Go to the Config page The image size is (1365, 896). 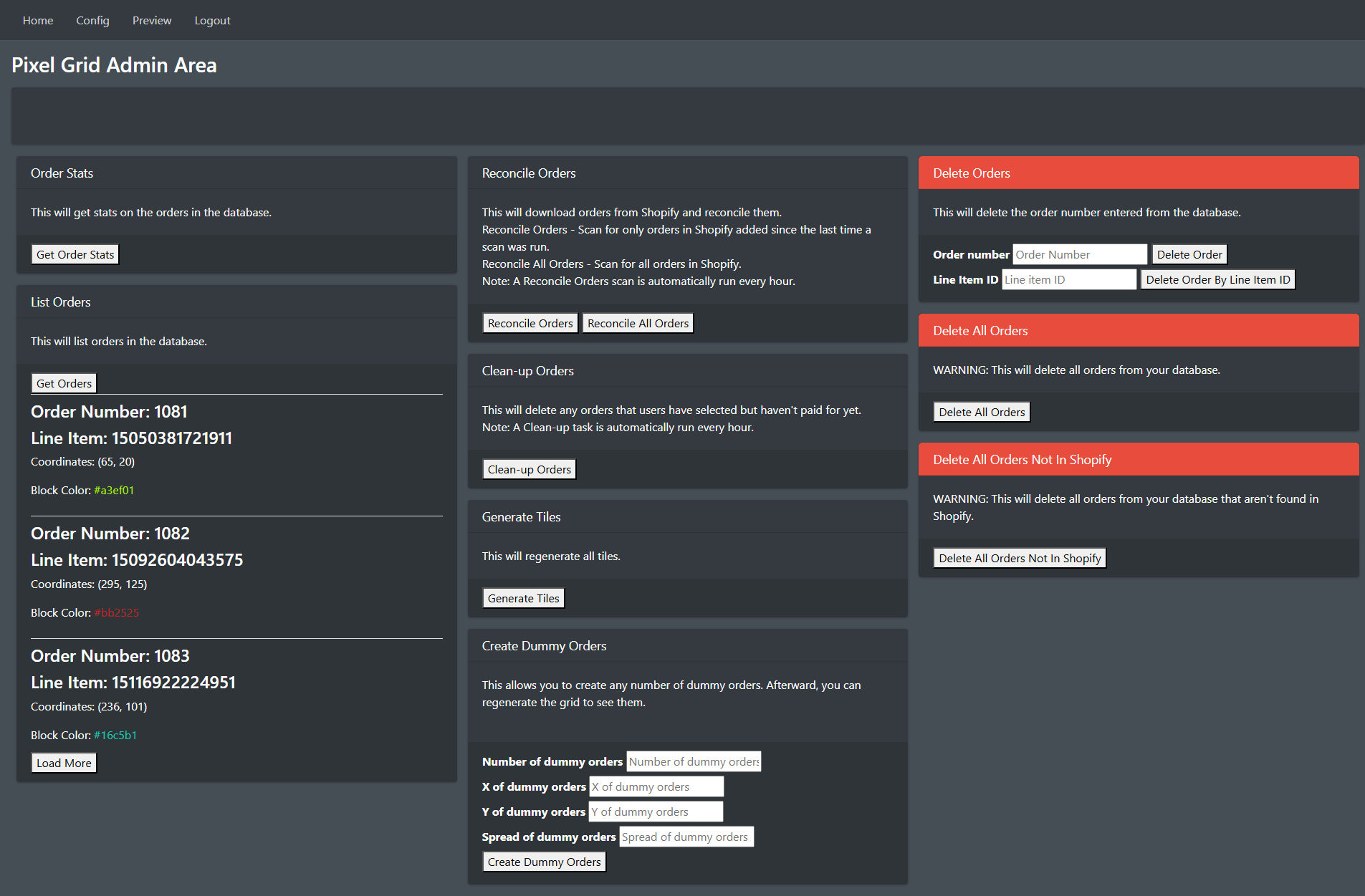[92, 20]
